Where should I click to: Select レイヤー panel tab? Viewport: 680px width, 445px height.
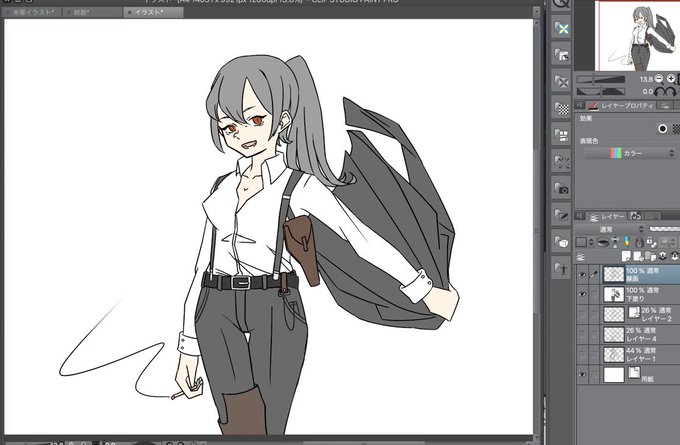click(606, 216)
